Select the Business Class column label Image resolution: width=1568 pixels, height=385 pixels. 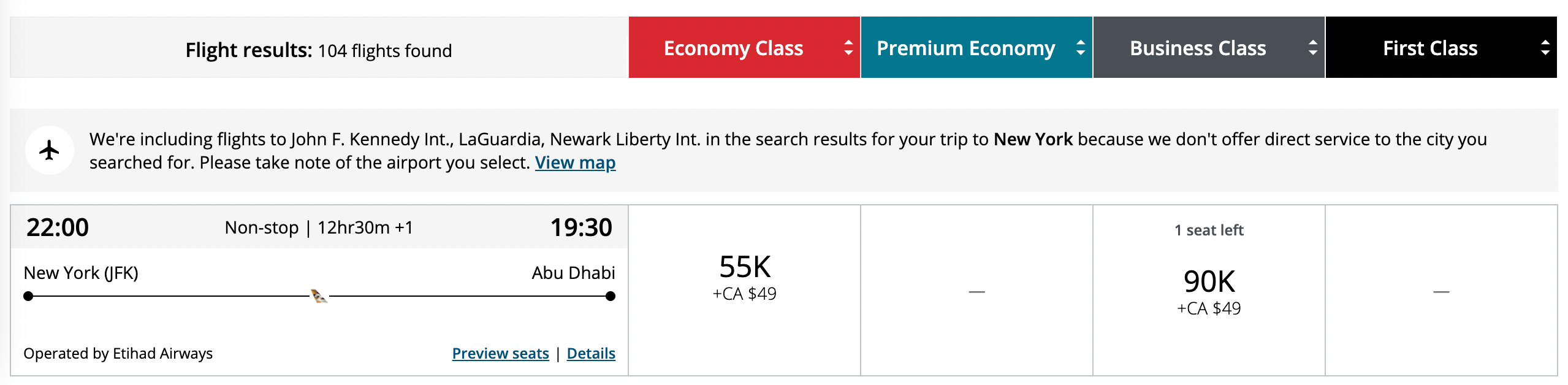[x=1198, y=48]
